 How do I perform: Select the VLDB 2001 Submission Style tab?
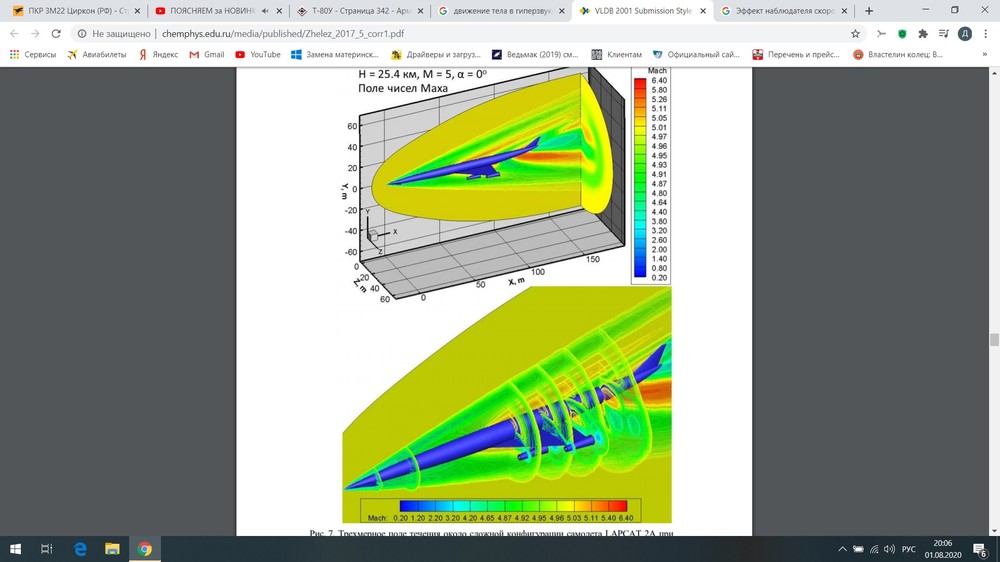click(642, 11)
